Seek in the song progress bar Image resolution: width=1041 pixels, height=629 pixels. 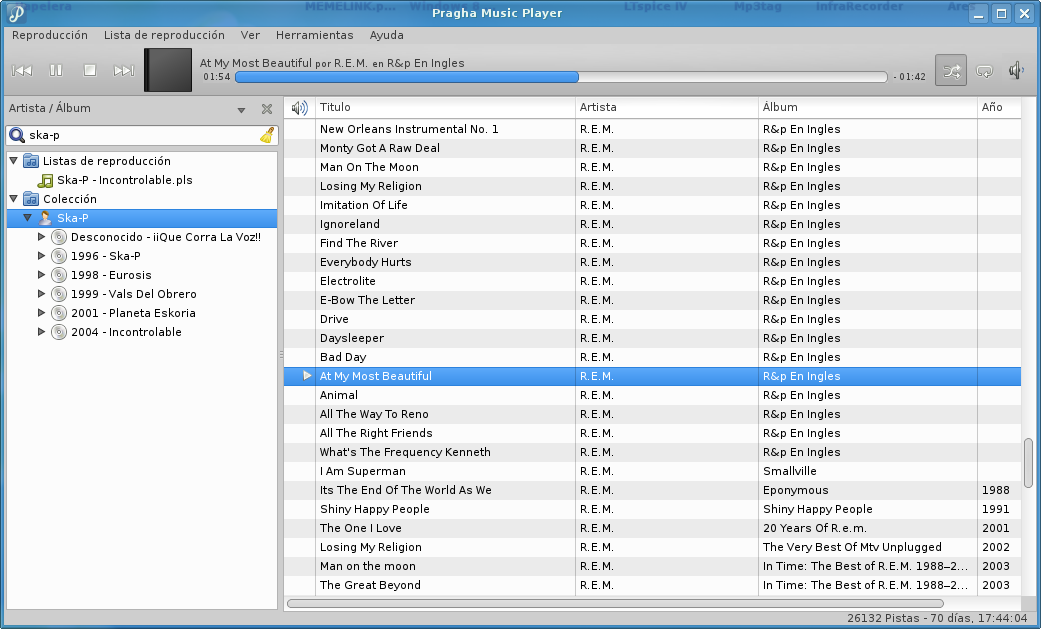click(561, 77)
